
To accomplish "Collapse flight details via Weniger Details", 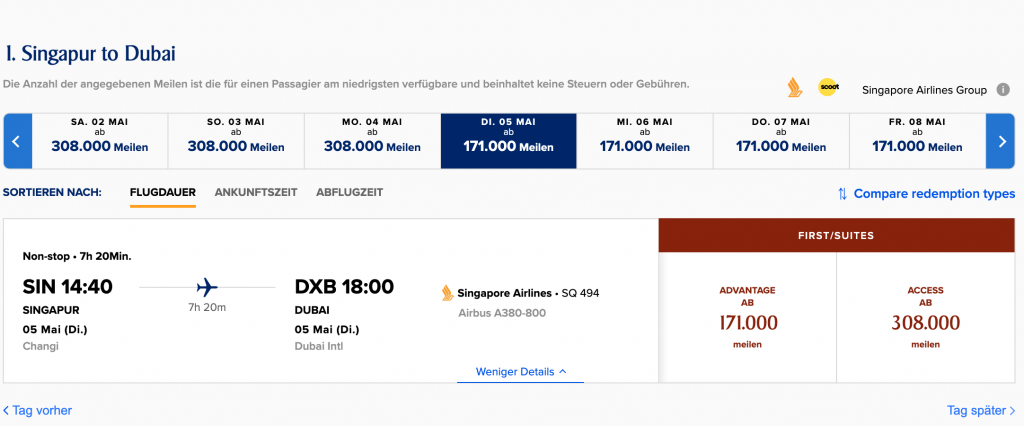I will [x=520, y=371].
